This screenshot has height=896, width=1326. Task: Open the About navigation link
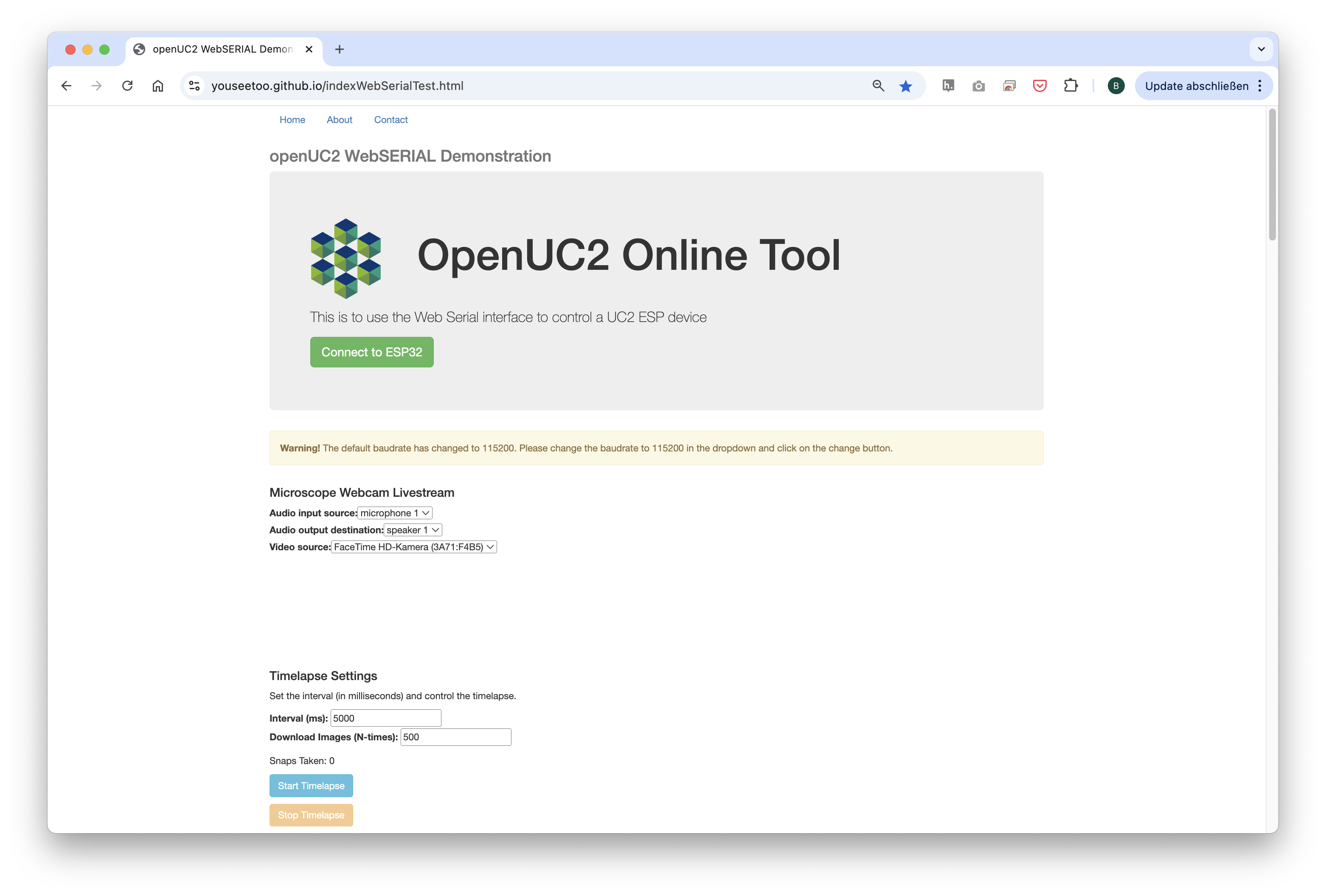coord(340,120)
